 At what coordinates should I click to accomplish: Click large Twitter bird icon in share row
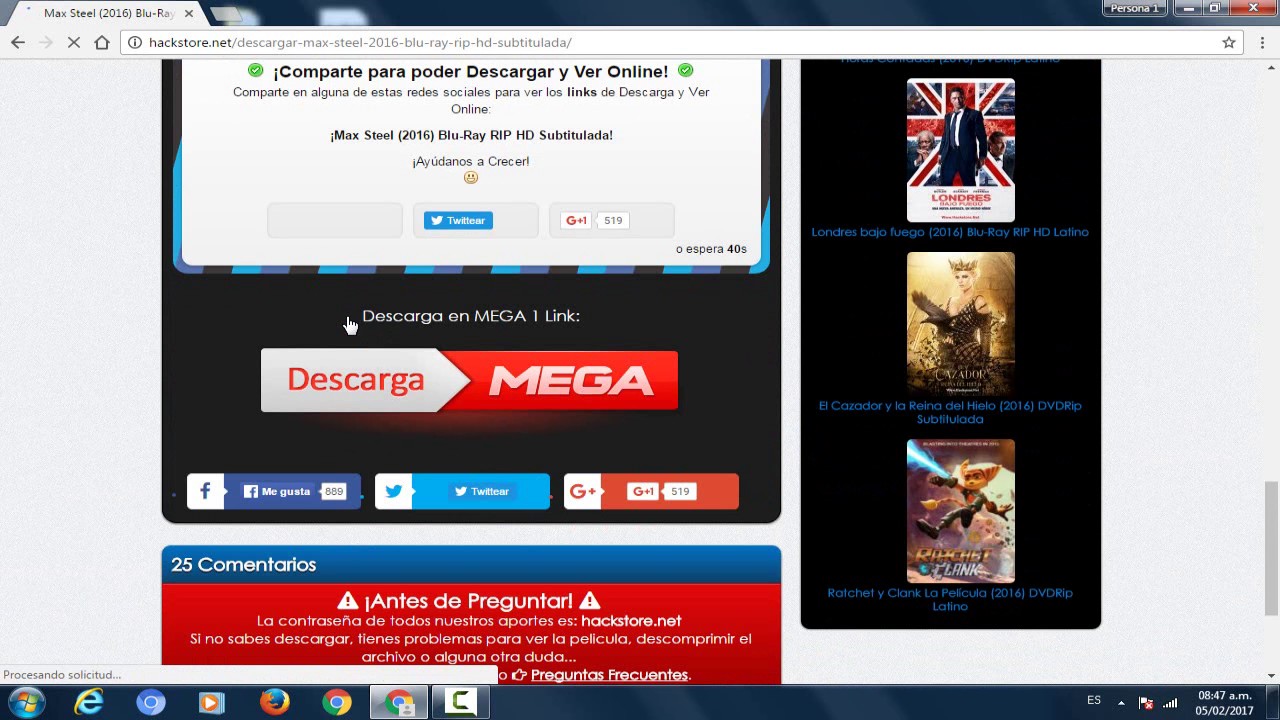393,491
